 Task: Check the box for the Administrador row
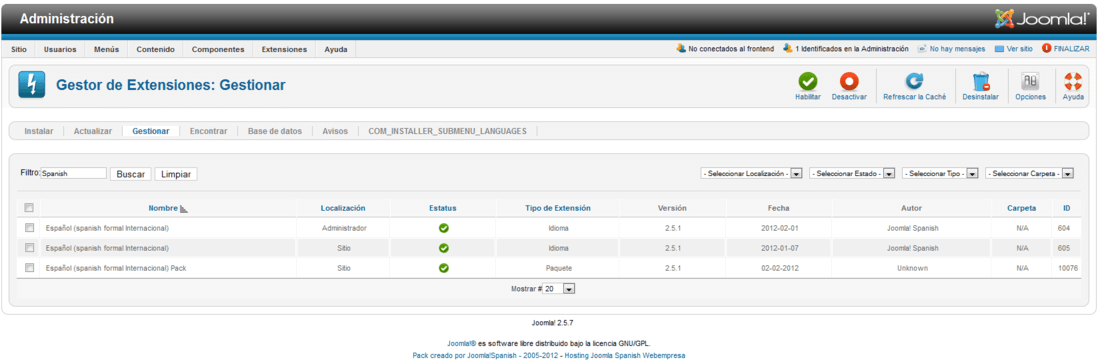[29, 227]
